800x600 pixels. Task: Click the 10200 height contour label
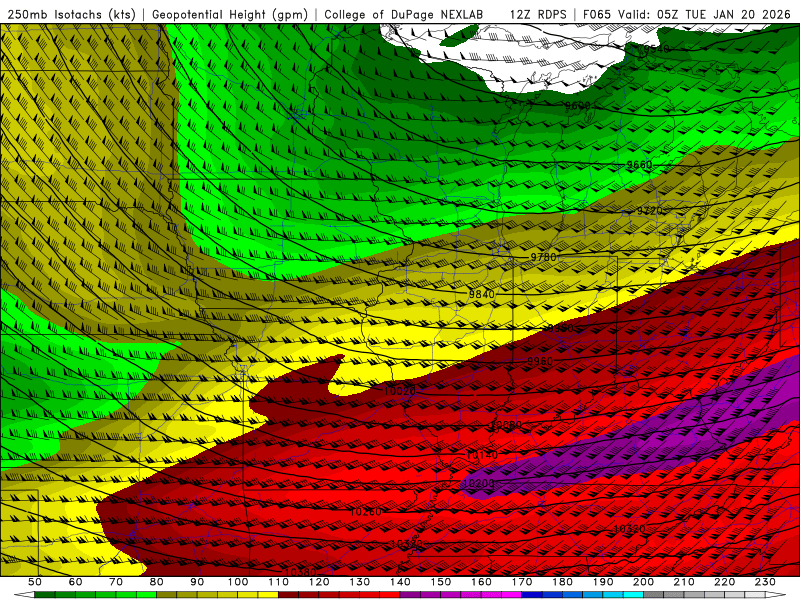pos(479,483)
